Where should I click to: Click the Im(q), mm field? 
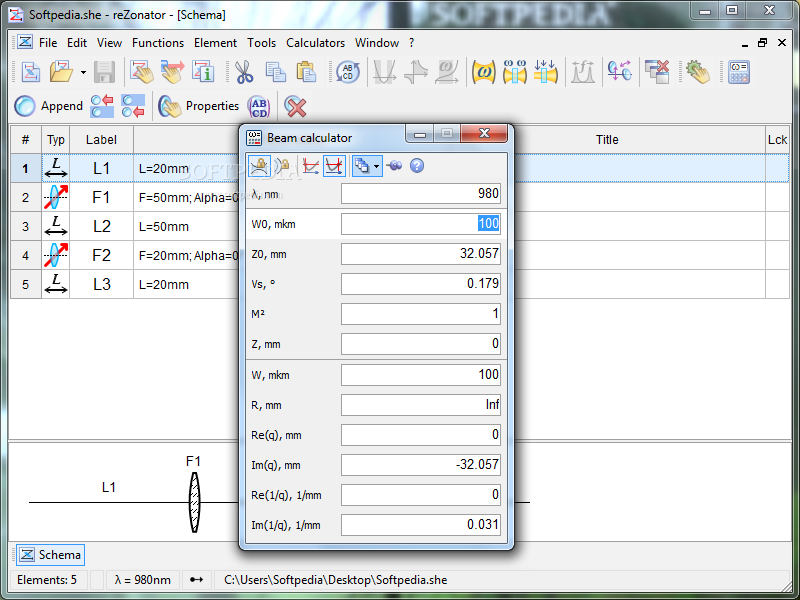[421, 465]
